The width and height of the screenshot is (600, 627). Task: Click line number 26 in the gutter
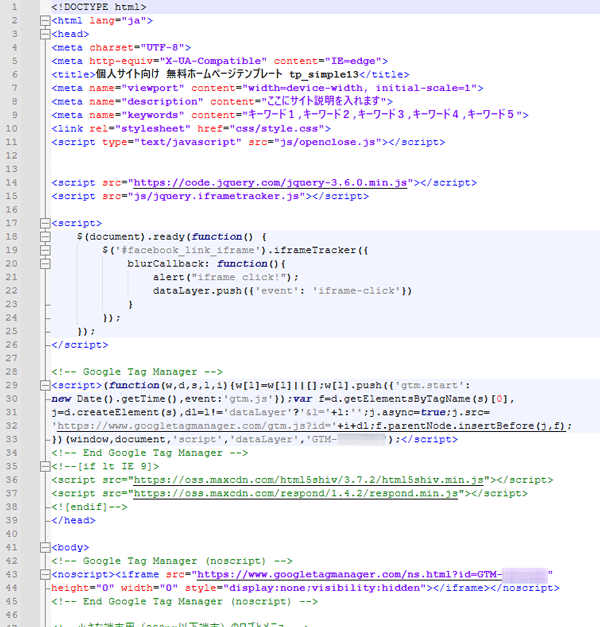(x=22, y=345)
